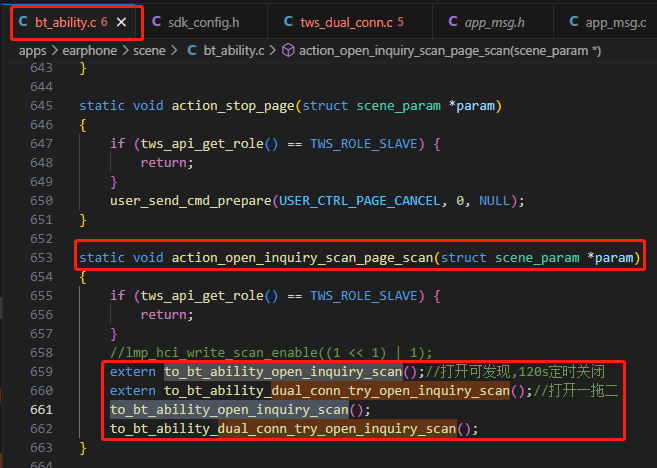Click to_bt_ability_open_inquiry_scan() call on line 661
This screenshot has height=468, width=657.
pos(240,410)
